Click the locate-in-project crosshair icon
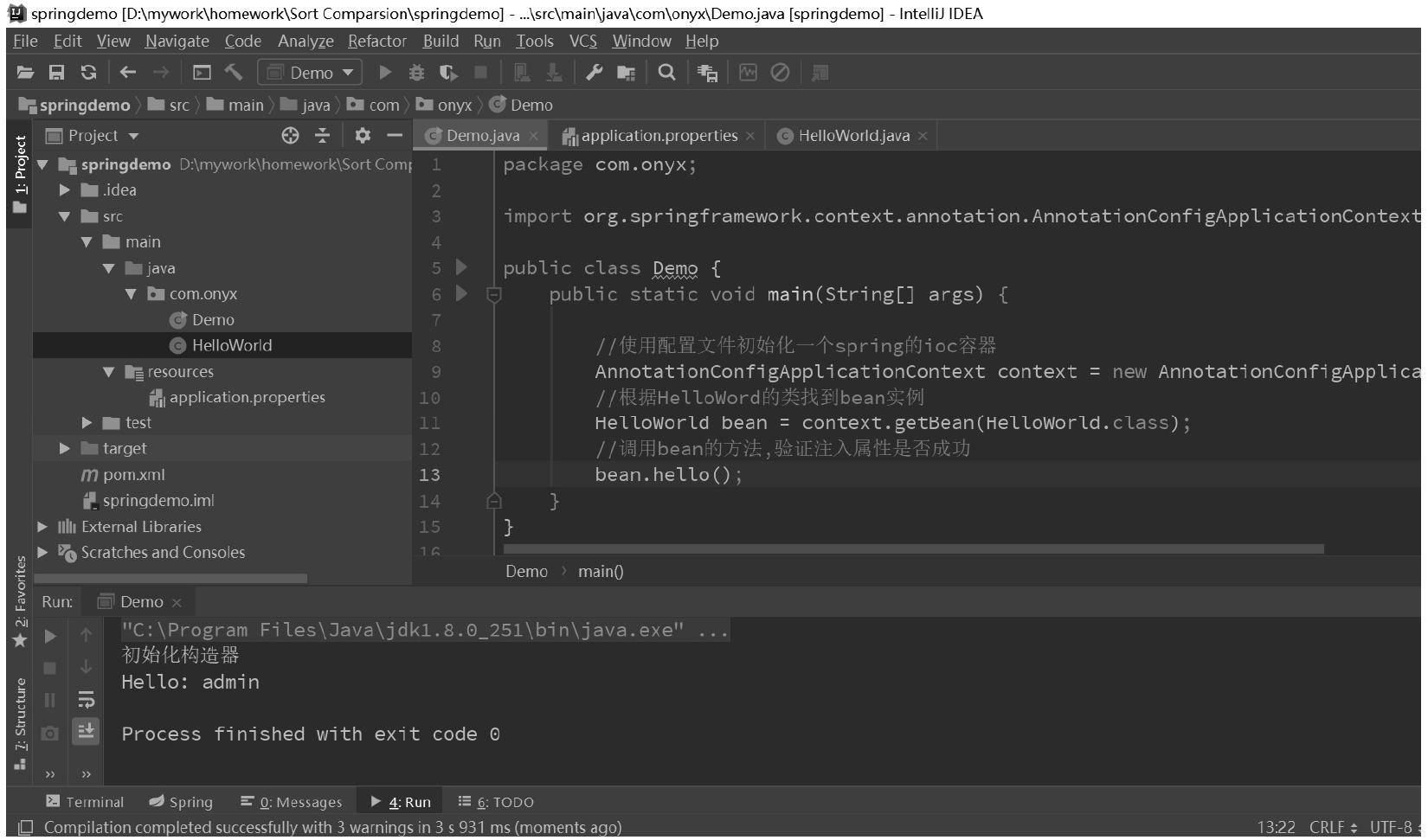Viewport: 1428px width, 840px height. 290,136
